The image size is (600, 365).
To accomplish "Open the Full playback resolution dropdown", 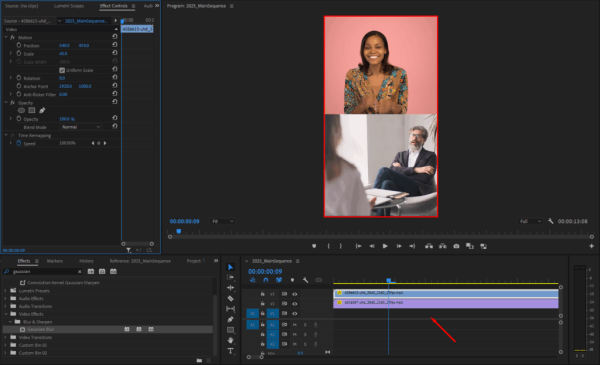I will coord(530,221).
